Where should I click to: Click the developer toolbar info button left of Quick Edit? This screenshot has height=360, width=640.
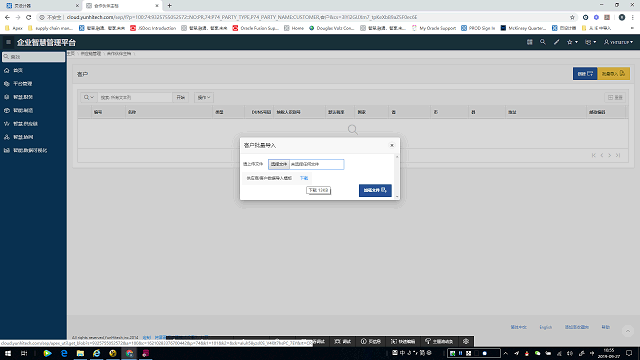click(x=371, y=342)
